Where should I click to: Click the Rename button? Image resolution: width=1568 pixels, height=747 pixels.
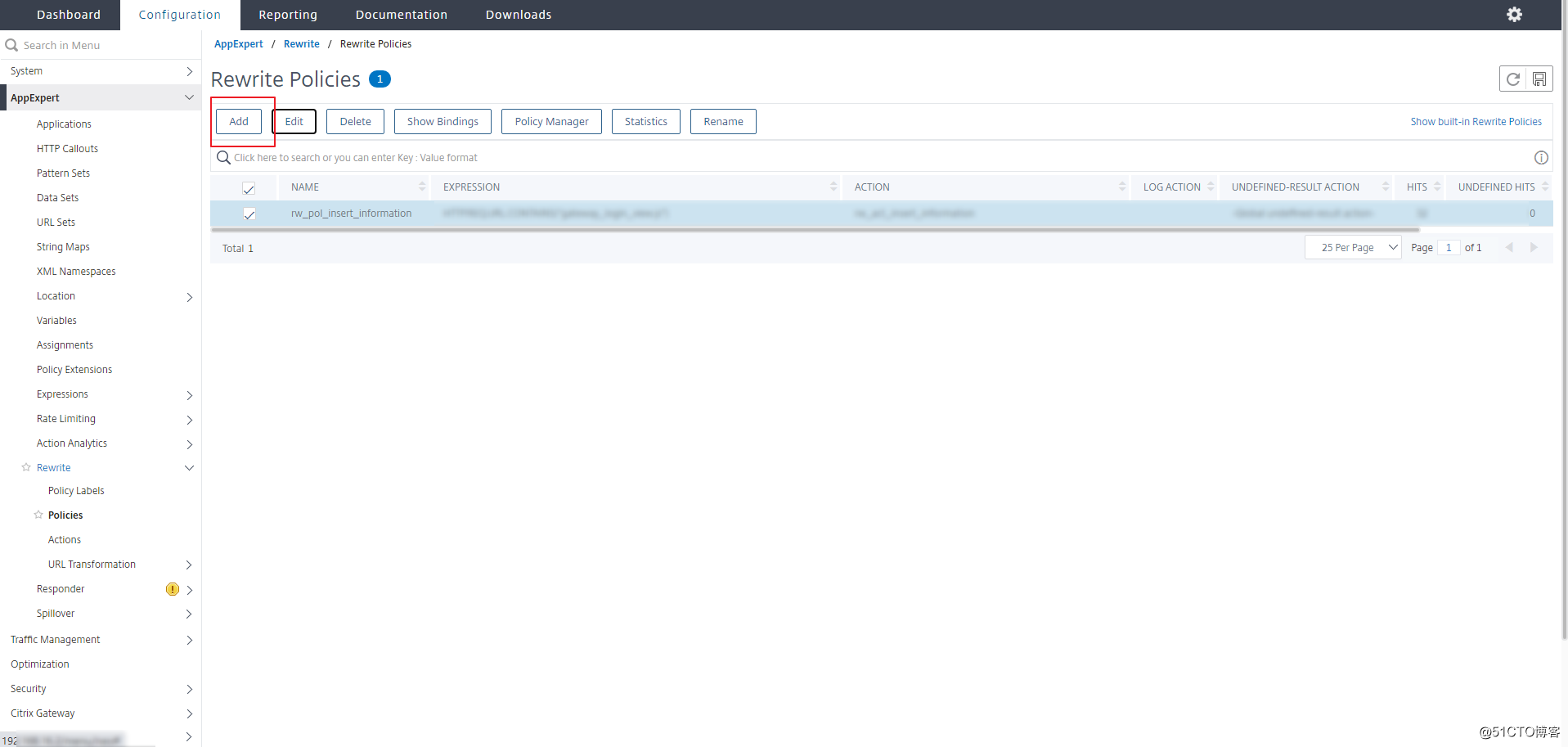tap(723, 121)
